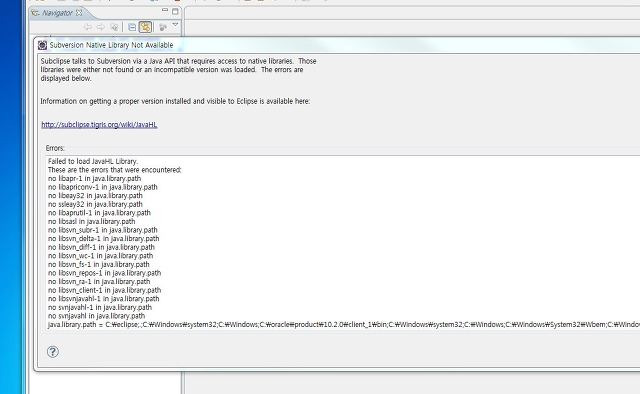Toggle Link with Editor in Navigator
640x394 pixels.
point(145,27)
